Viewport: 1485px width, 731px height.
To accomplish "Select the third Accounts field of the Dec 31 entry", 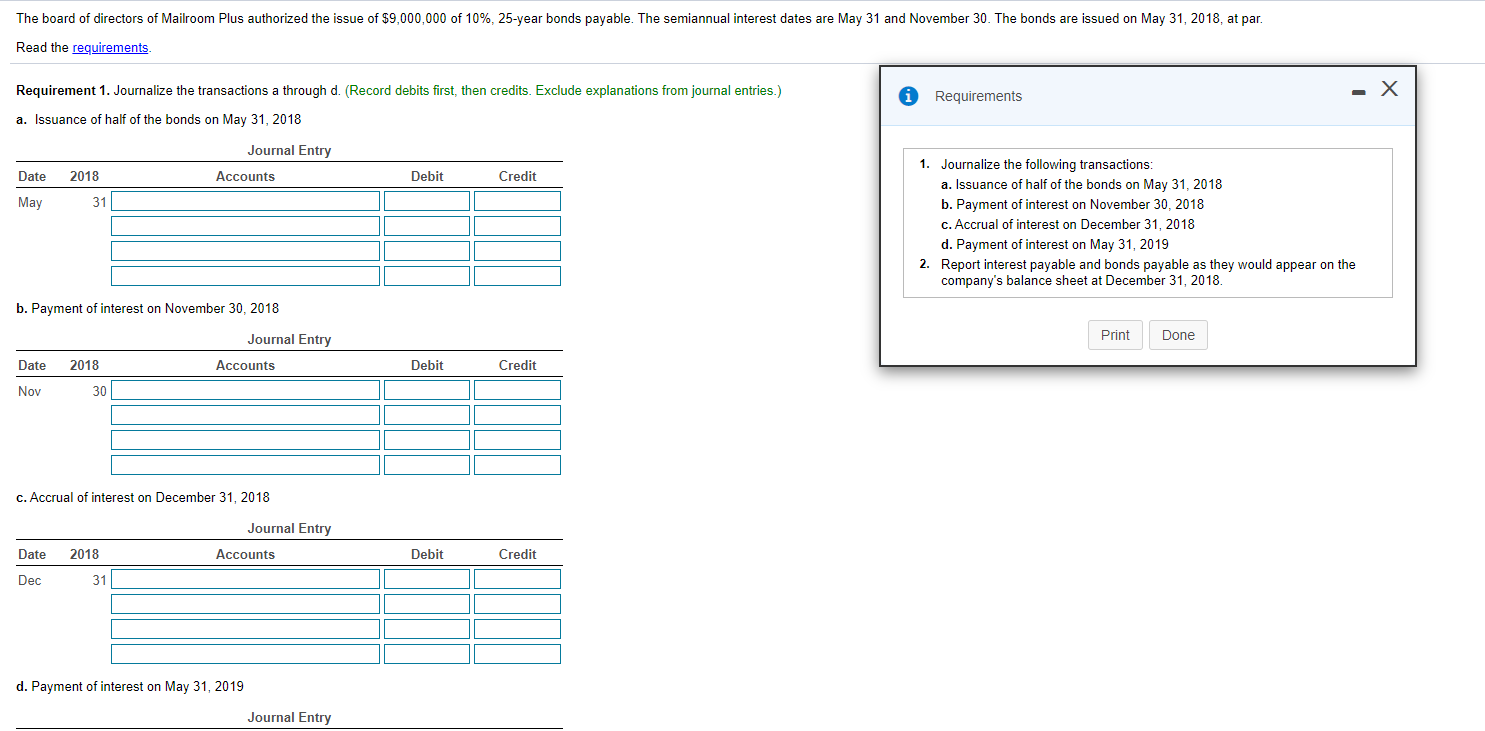I will click(246, 629).
